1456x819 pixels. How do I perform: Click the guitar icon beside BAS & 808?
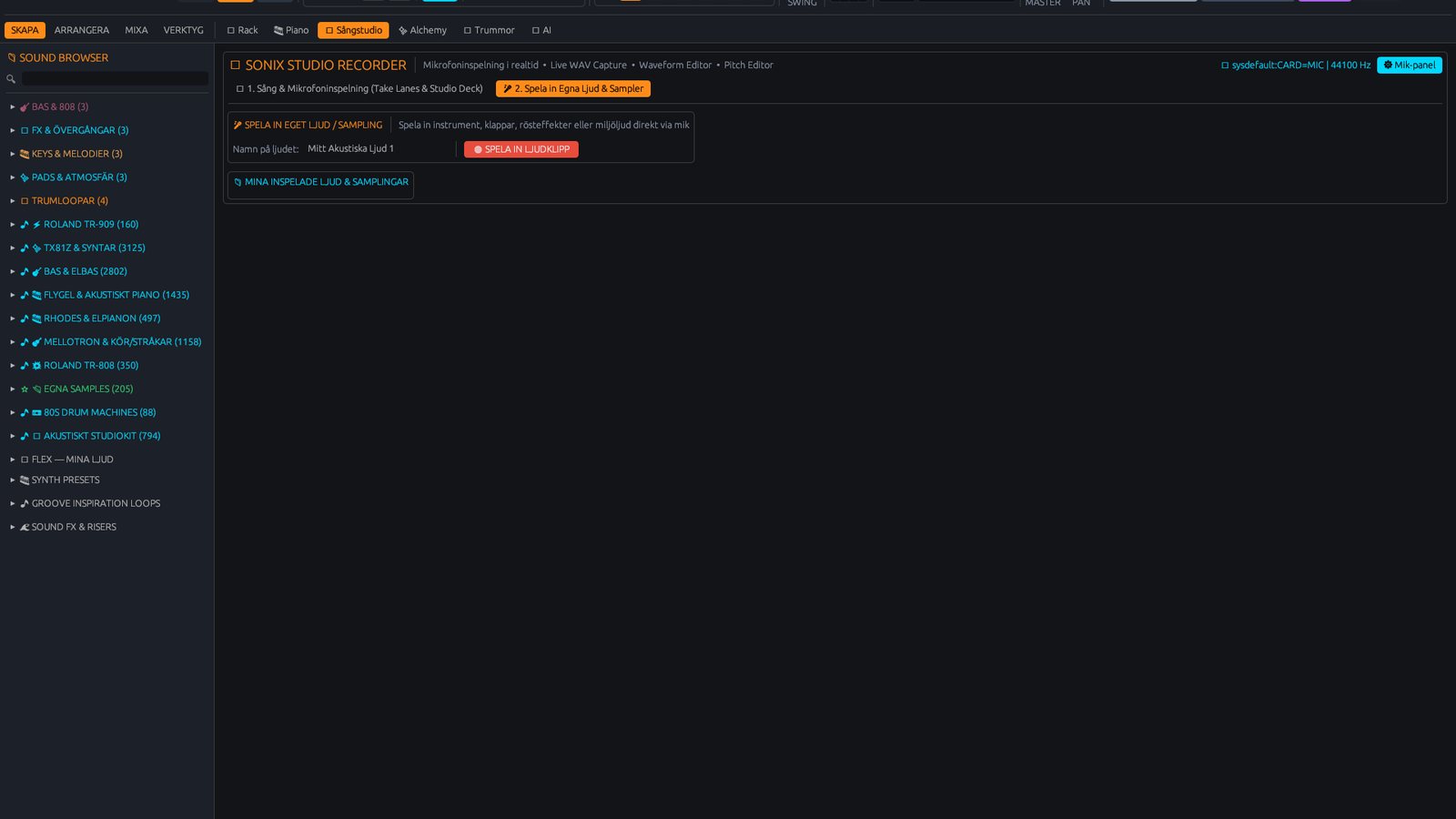click(x=25, y=106)
